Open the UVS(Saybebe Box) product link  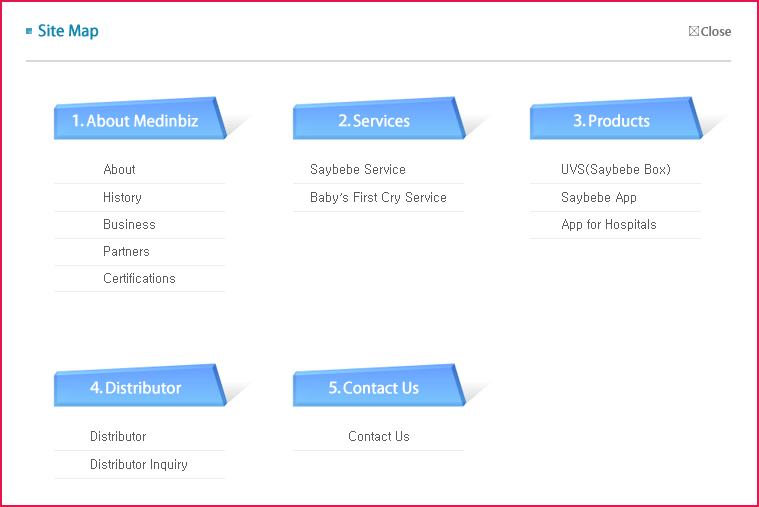coord(616,169)
